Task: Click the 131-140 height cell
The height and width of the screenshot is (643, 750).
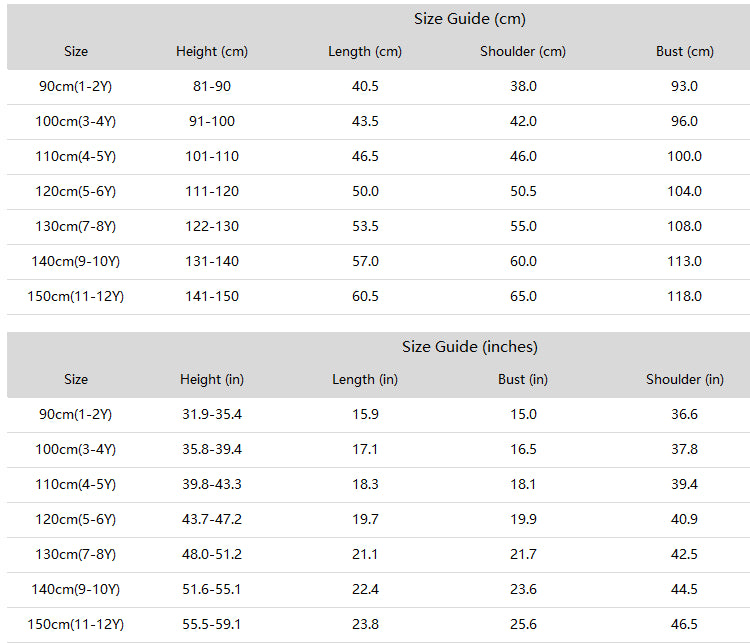Action: click(212, 261)
